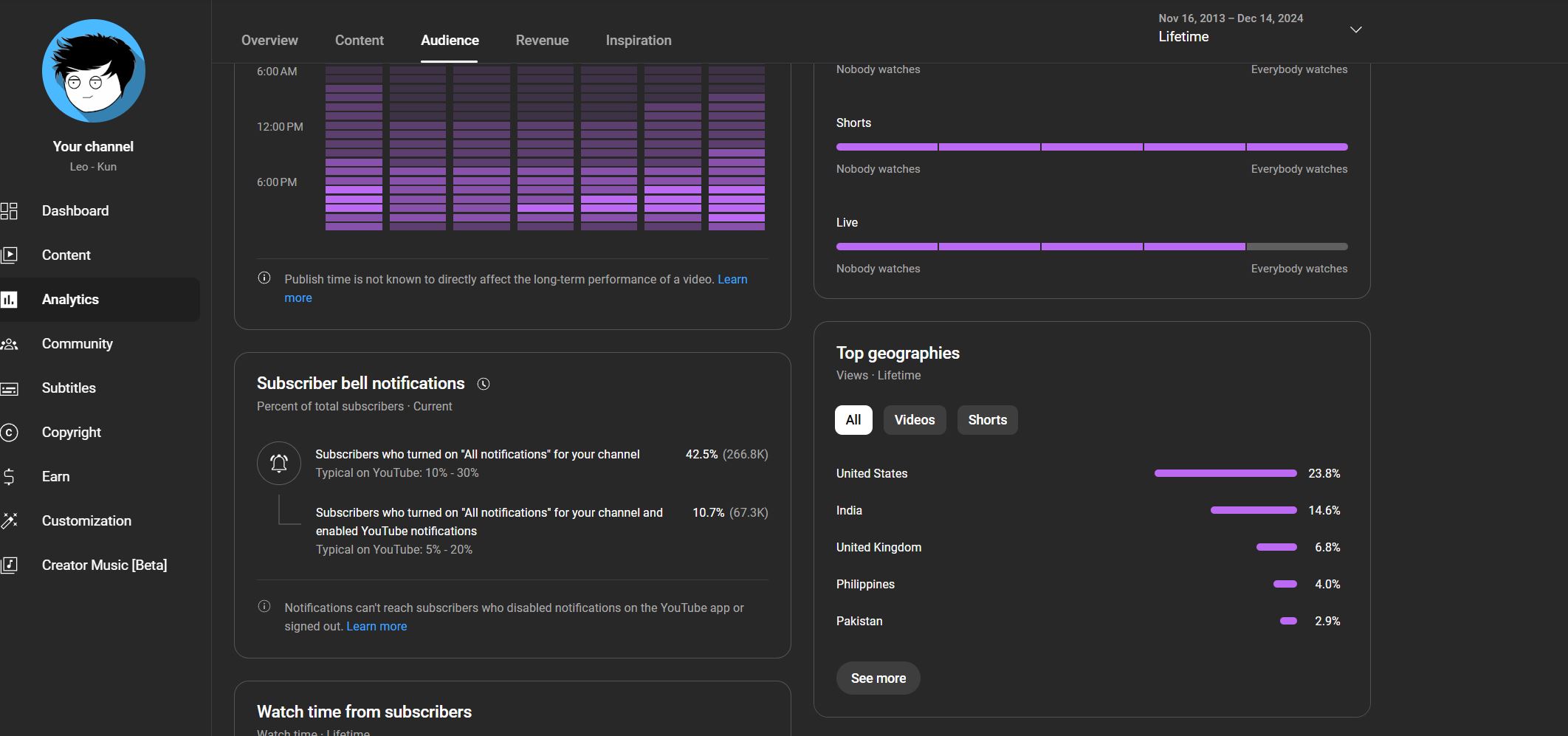The image size is (1568, 736).
Task: Open Learn more link about notifications
Action: pos(376,627)
